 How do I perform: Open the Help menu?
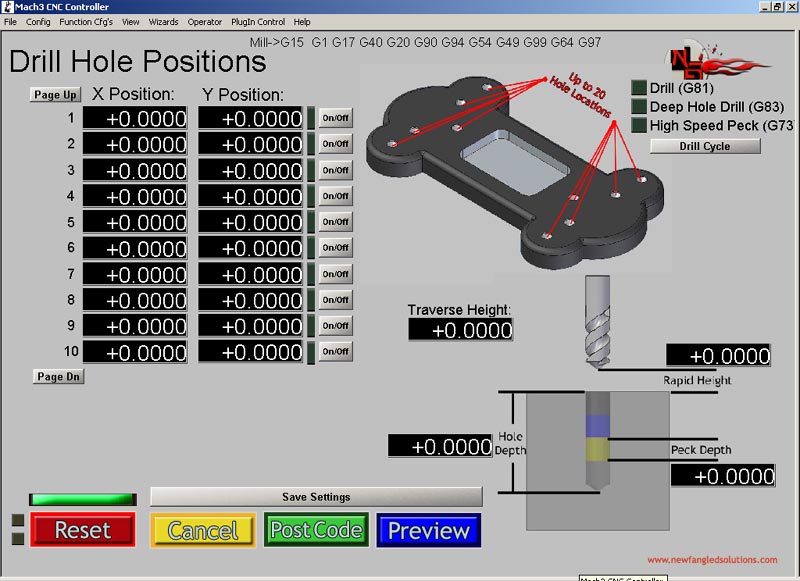tap(302, 22)
